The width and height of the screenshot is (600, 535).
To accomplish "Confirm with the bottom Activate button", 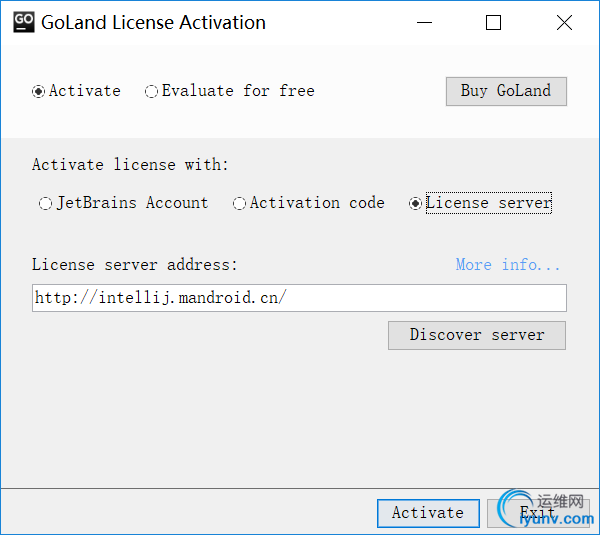I will 428,513.
